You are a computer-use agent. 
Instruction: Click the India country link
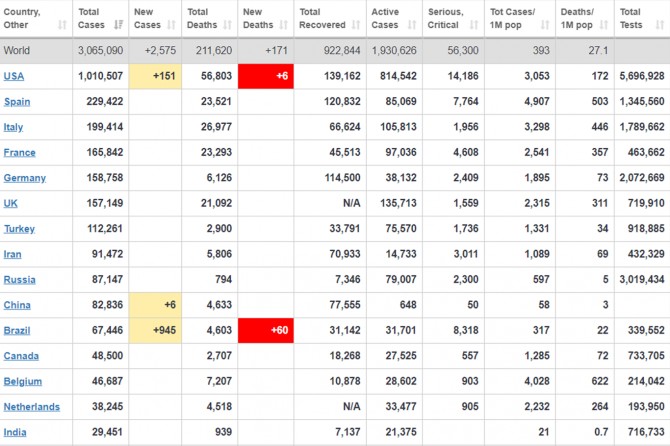pos(16,433)
